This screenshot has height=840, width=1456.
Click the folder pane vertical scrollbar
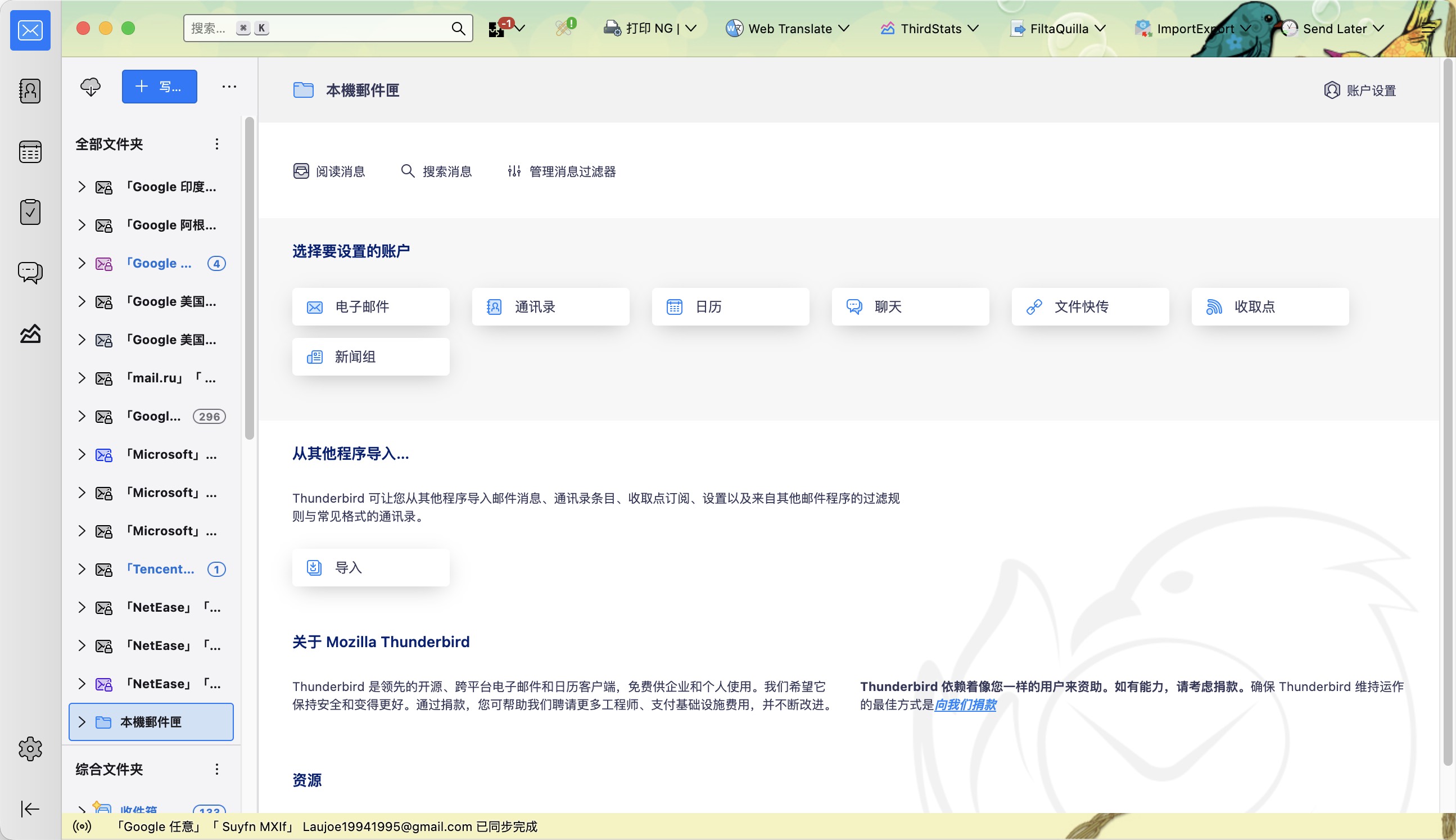tap(249, 277)
